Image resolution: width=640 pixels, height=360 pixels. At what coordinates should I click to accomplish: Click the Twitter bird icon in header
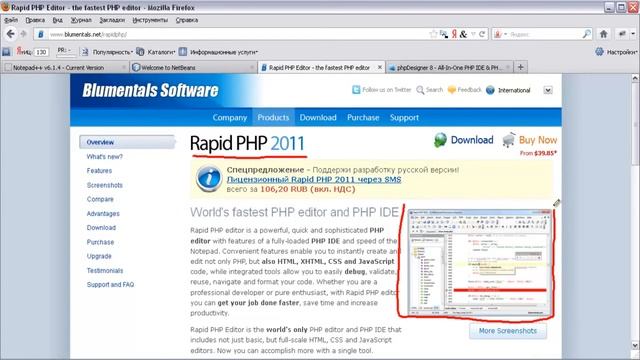point(356,90)
